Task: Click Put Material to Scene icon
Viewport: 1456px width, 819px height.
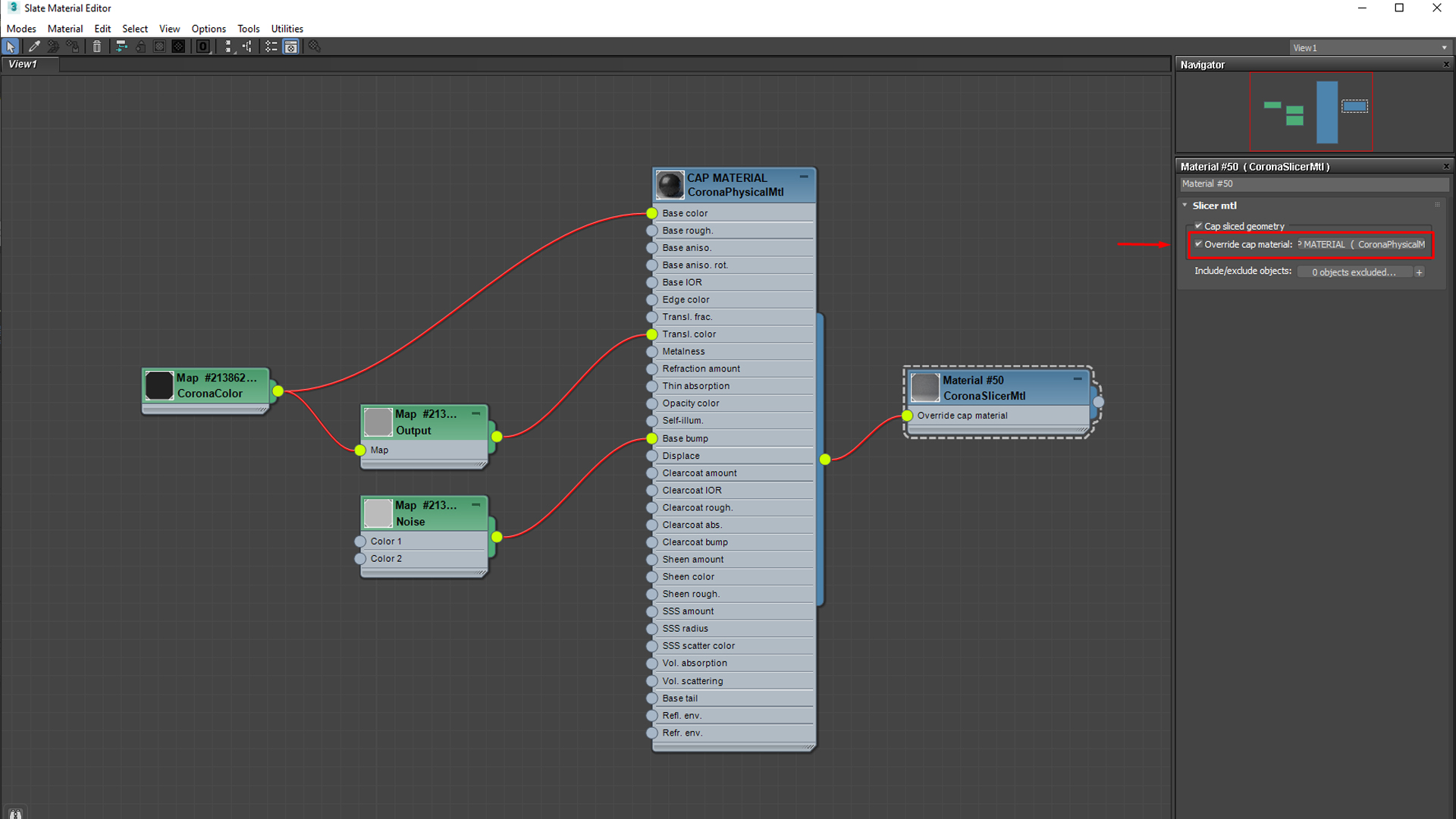Action: click(x=53, y=47)
